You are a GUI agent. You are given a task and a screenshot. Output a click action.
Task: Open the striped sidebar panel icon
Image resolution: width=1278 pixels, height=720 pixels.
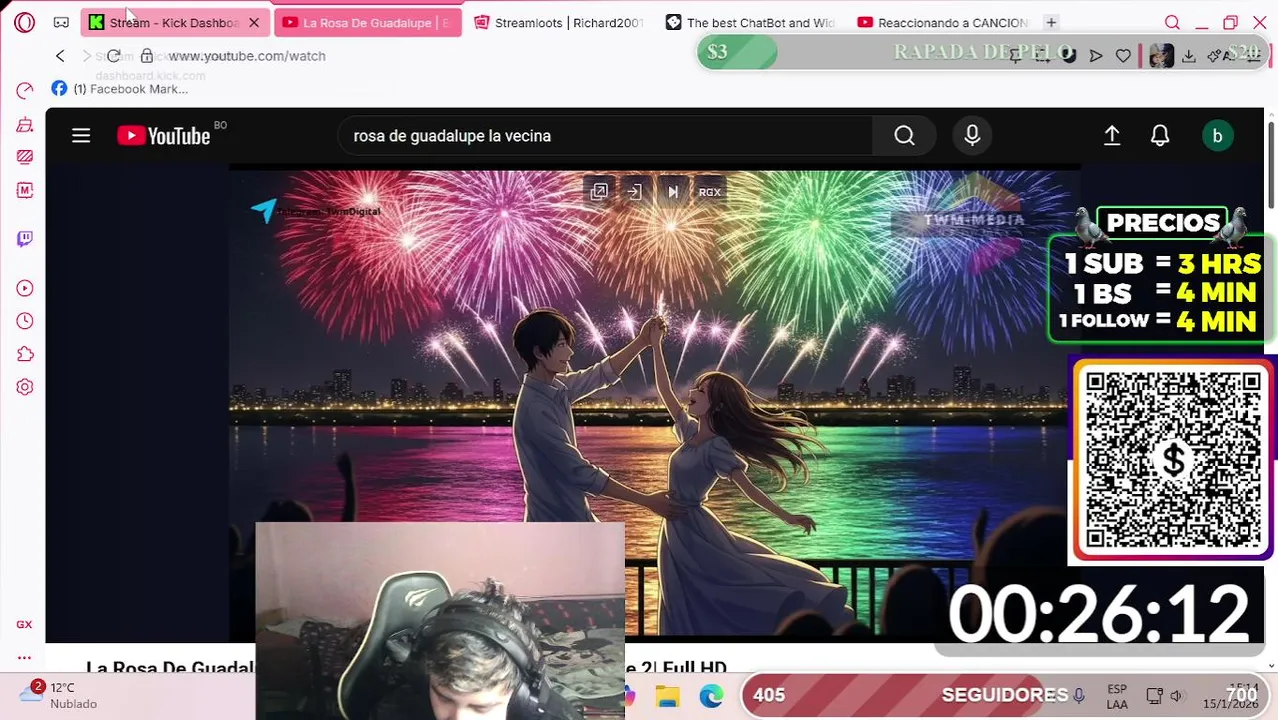coord(25,157)
